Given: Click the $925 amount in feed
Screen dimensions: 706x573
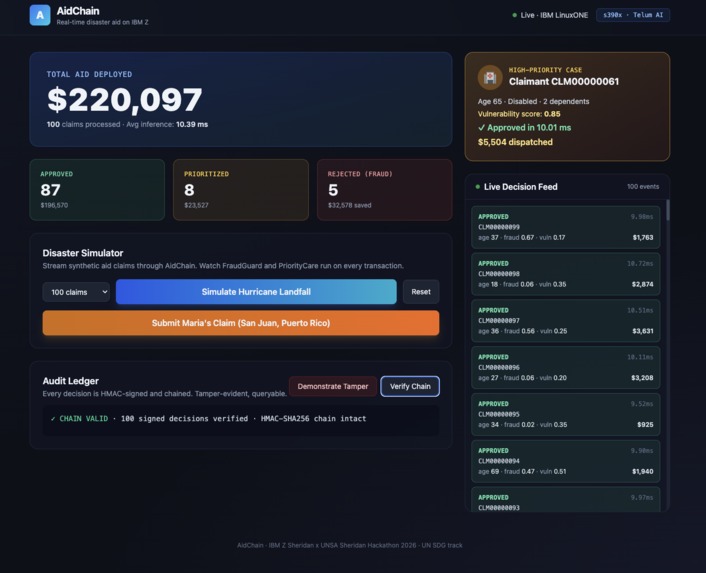Looking at the screenshot, I should pos(645,424).
